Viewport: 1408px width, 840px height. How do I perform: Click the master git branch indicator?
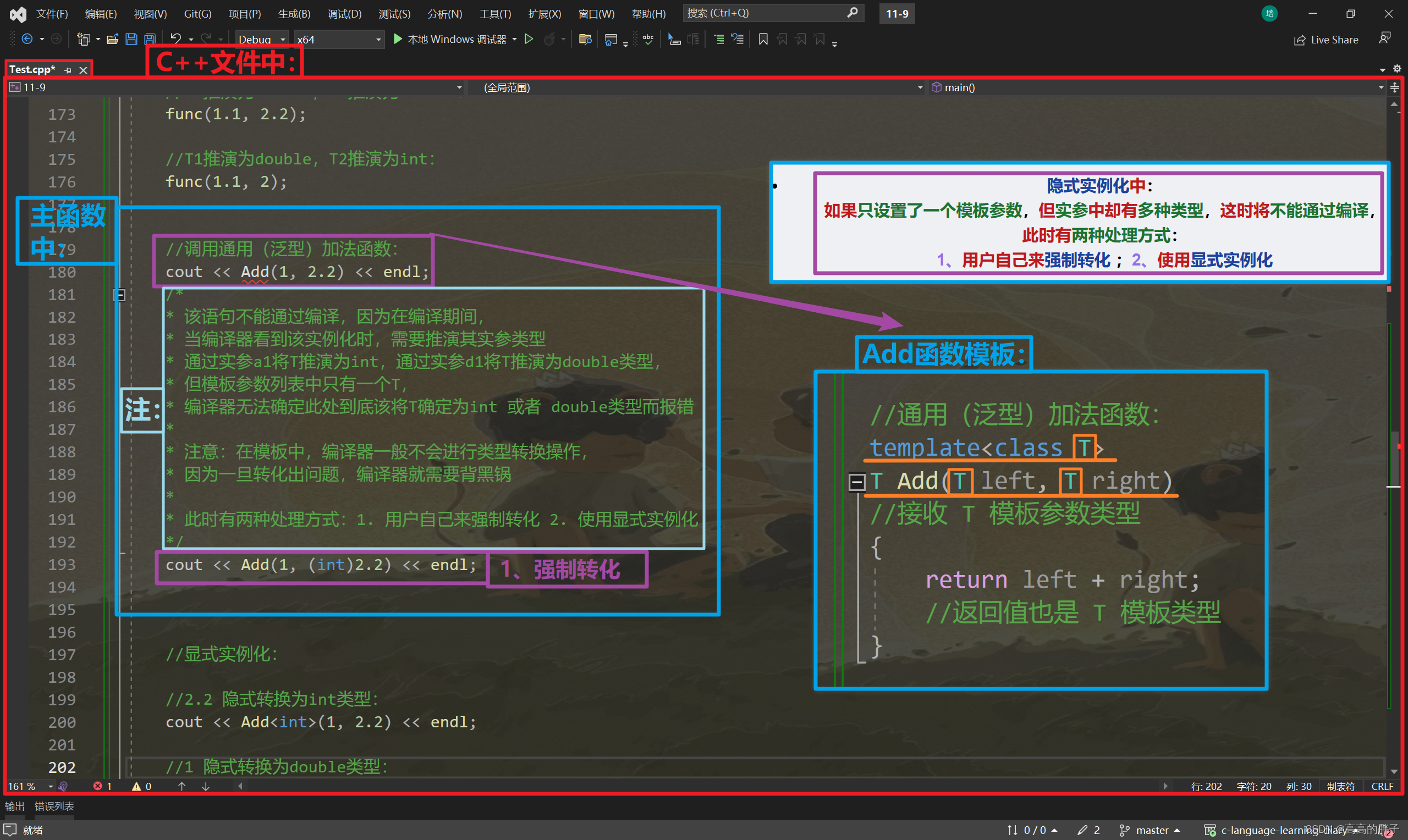pos(1149,830)
